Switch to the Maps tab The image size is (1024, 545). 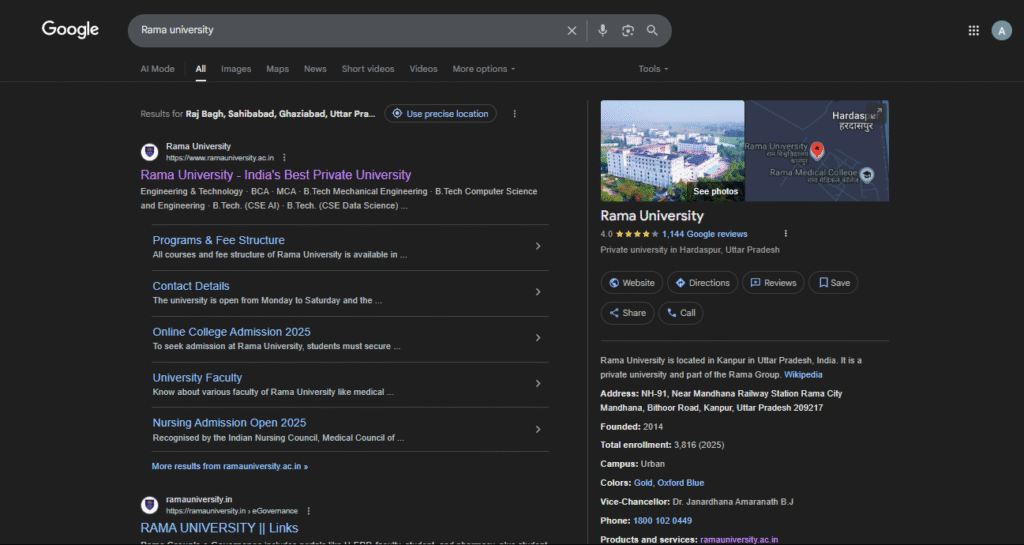[277, 69]
